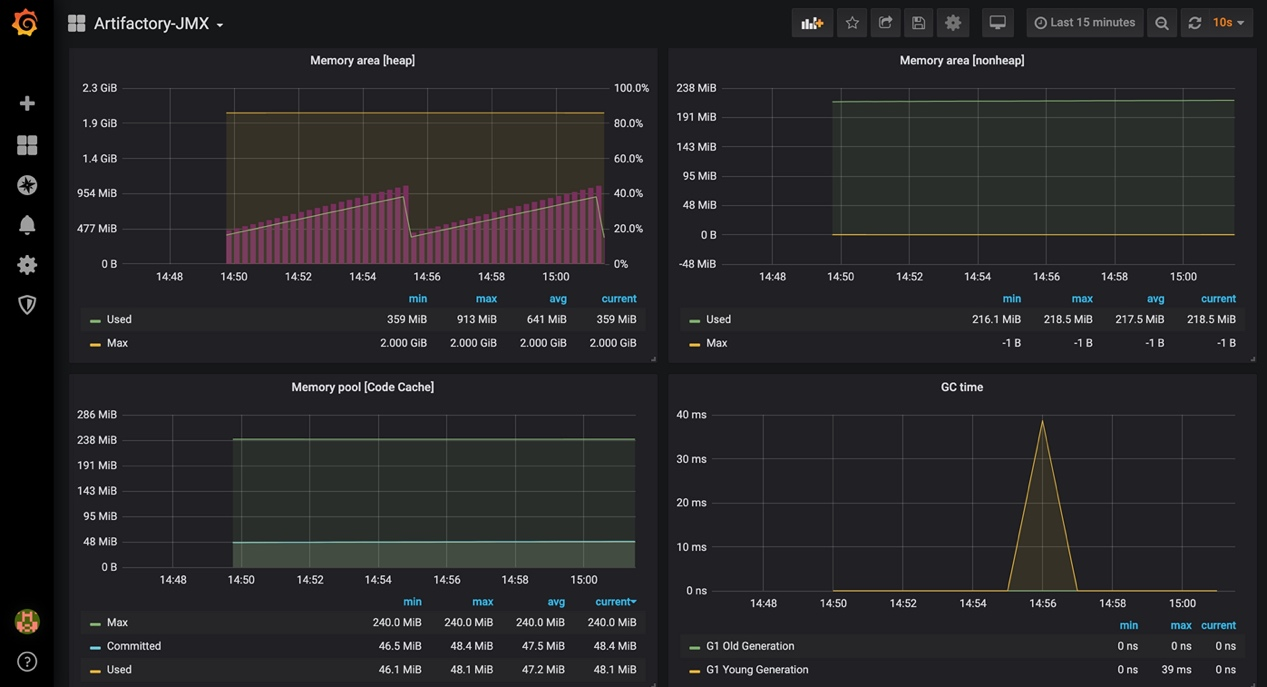Cycle view mode monitor icon
The height and width of the screenshot is (687, 1267).
pyautogui.click(x=997, y=23)
